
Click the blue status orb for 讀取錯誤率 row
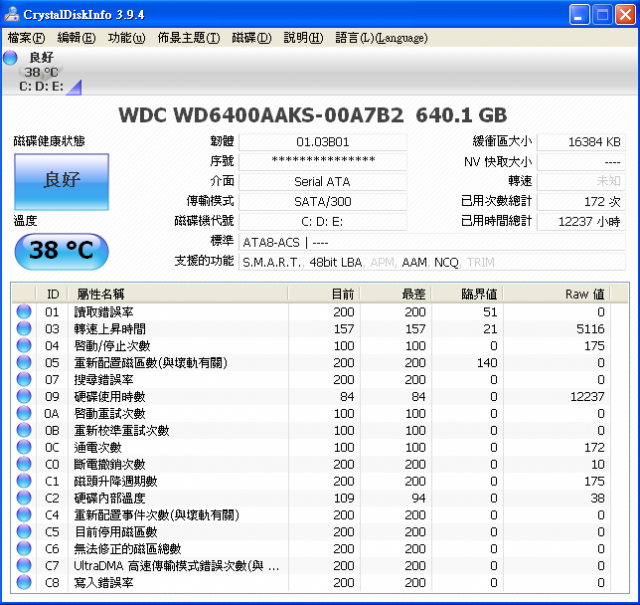pyautogui.click(x=24, y=312)
